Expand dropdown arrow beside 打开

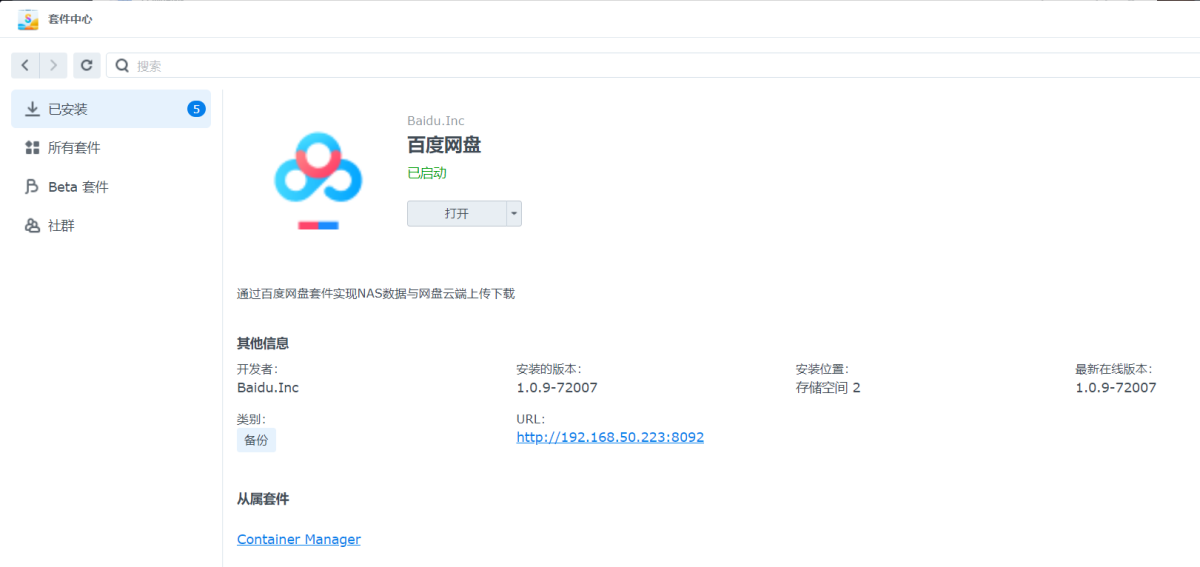click(x=514, y=214)
